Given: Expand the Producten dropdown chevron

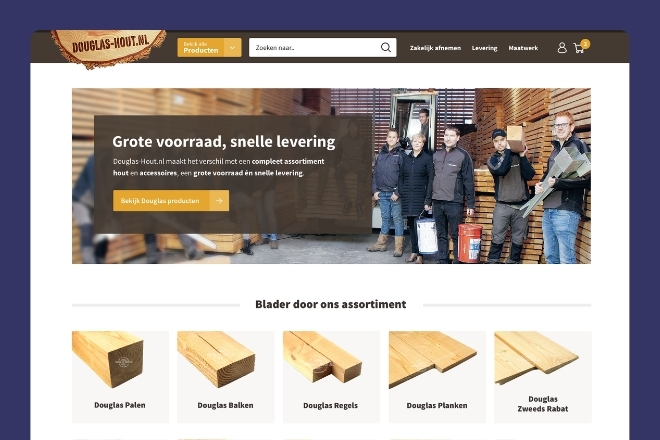Looking at the screenshot, I should click(233, 48).
